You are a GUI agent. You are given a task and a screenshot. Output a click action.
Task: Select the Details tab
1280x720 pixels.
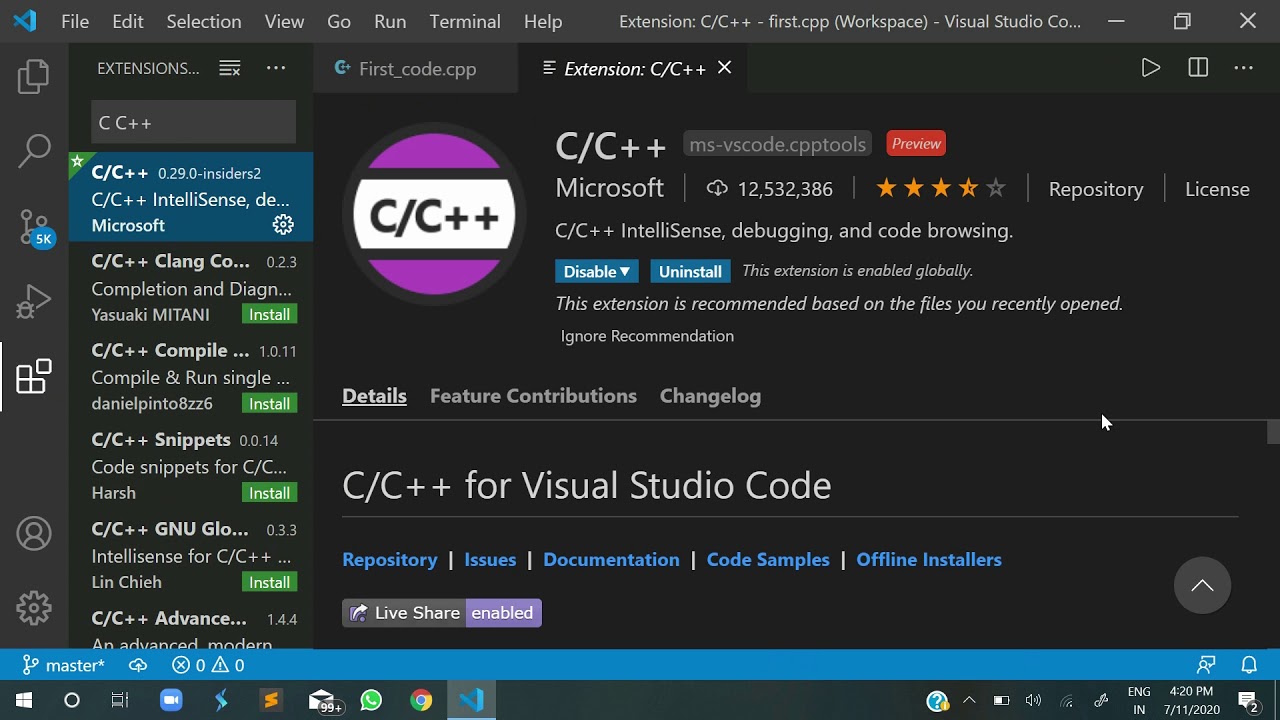pos(374,396)
